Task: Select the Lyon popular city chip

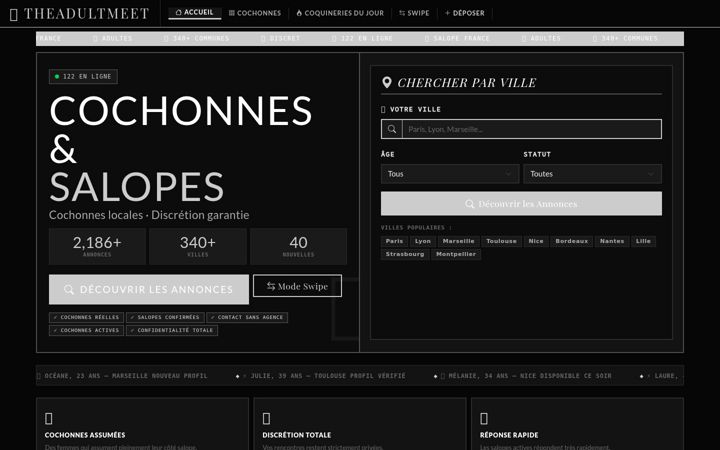Action: coord(422,241)
